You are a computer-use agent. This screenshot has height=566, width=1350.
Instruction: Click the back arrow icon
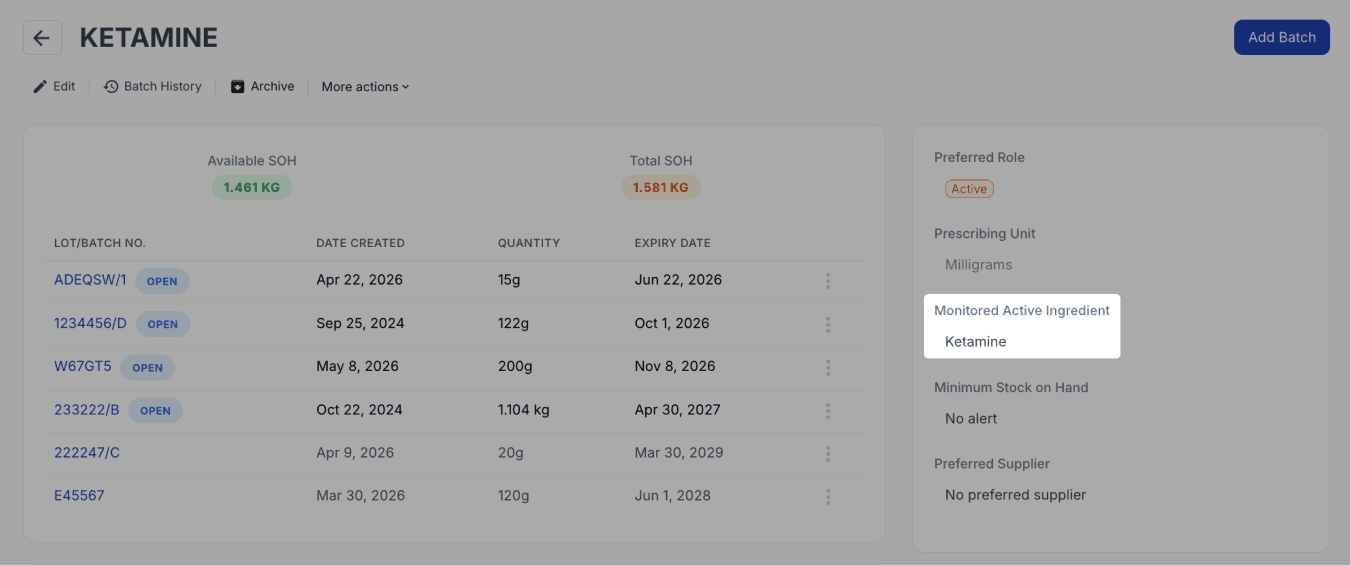point(42,38)
